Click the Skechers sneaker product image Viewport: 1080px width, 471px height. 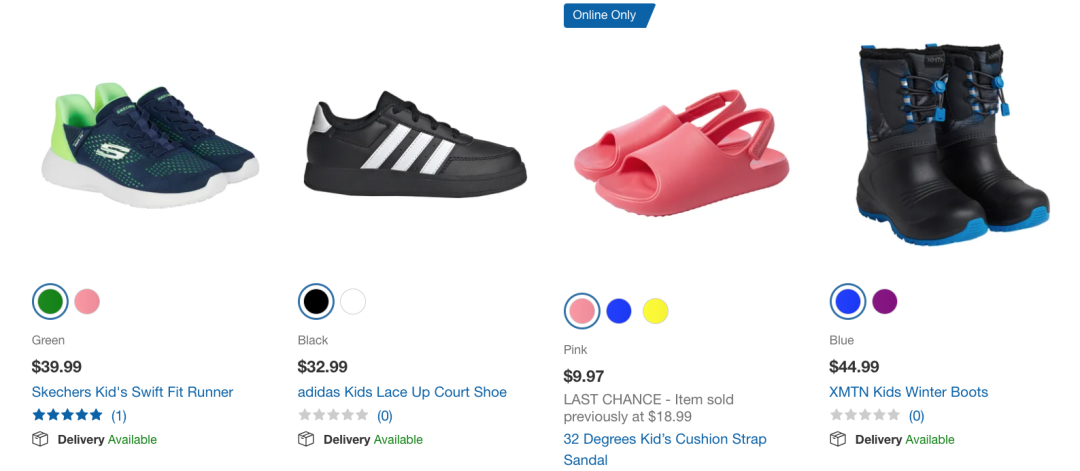150,145
